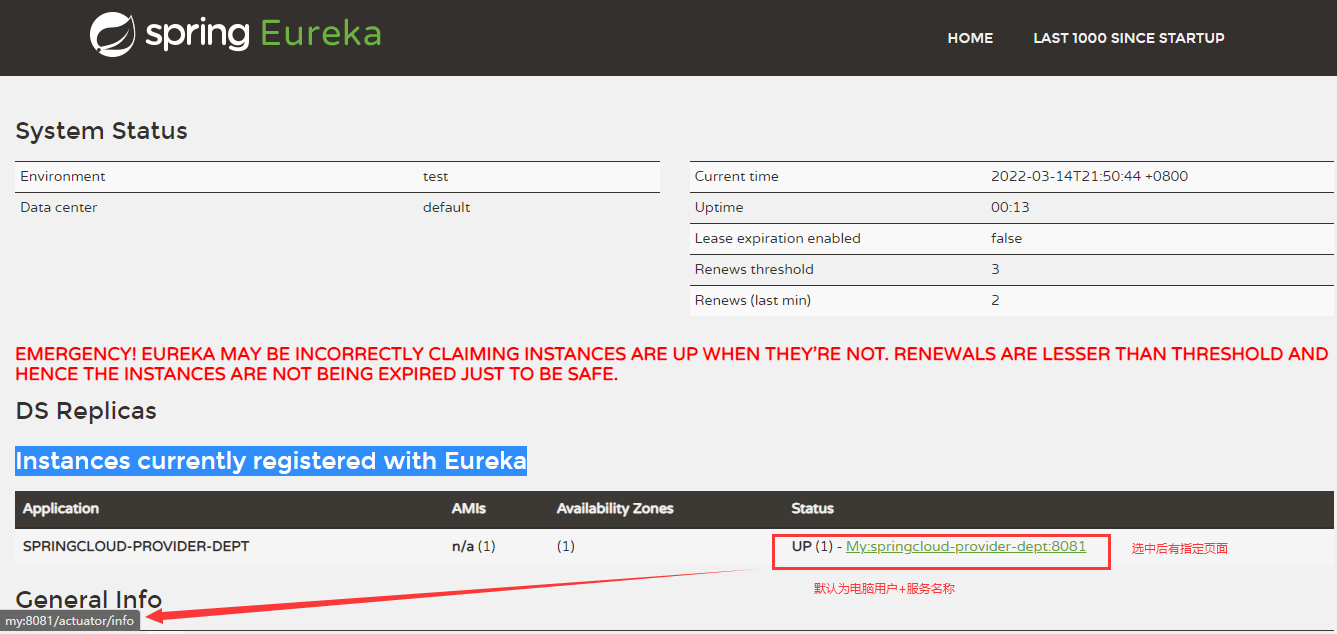Click the Availability Zones column header

tap(615, 508)
